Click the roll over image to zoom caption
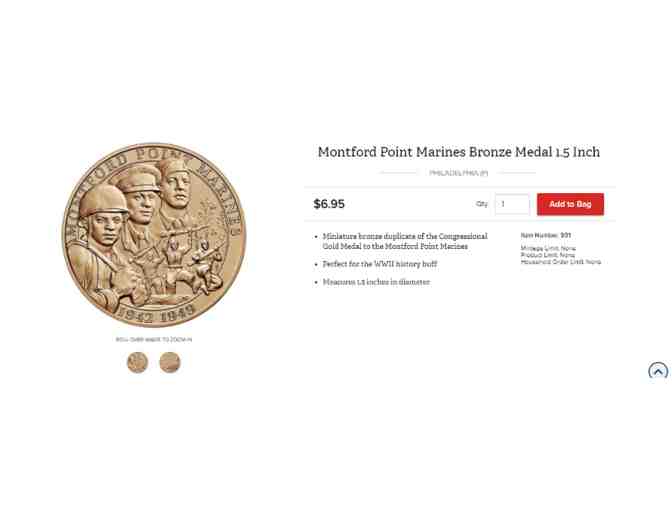 tap(154, 339)
